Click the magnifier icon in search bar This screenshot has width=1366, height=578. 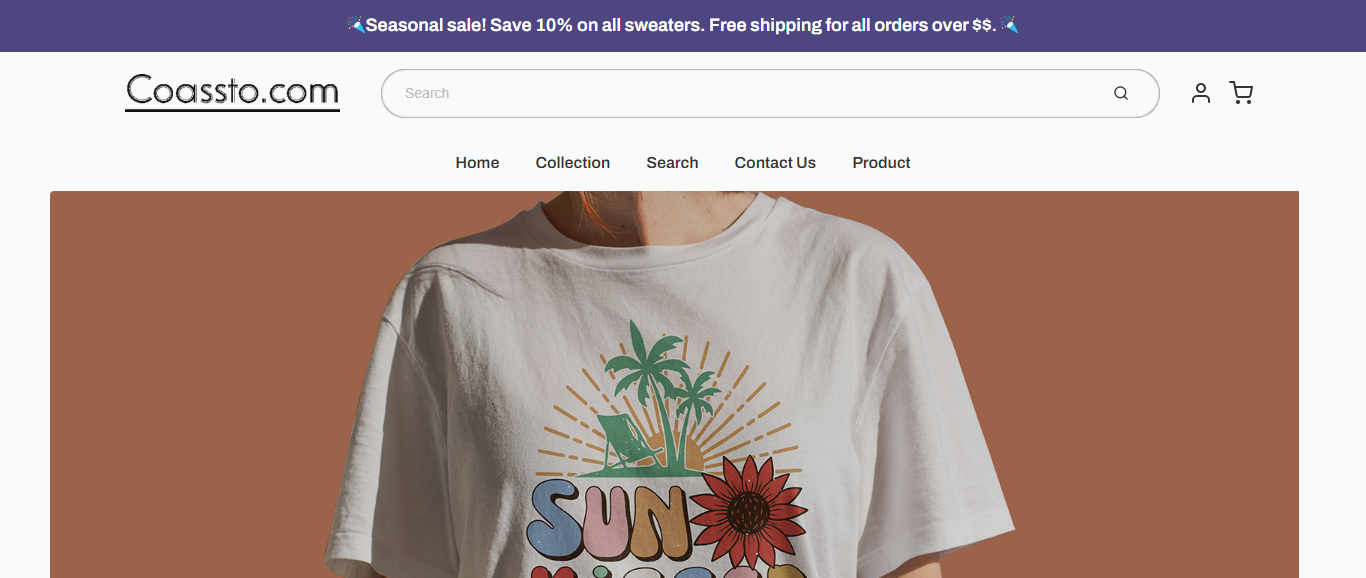pyautogui.click(x=1121, y=93)
